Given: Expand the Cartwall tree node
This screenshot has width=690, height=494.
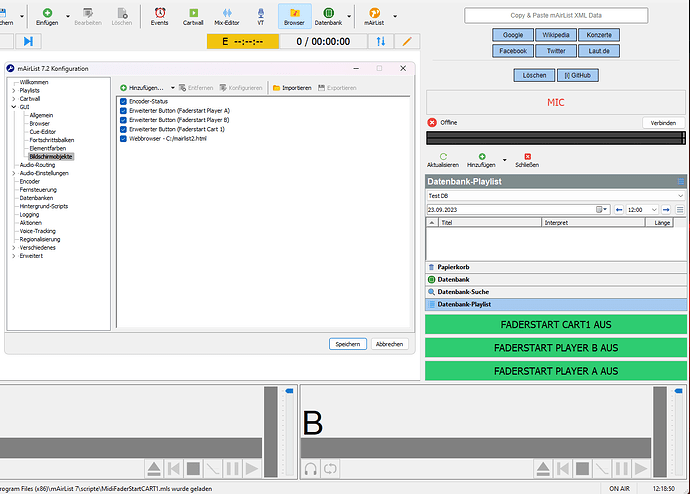Looking at the screenshot, I should pyautogui.click(x=14, y=99).
